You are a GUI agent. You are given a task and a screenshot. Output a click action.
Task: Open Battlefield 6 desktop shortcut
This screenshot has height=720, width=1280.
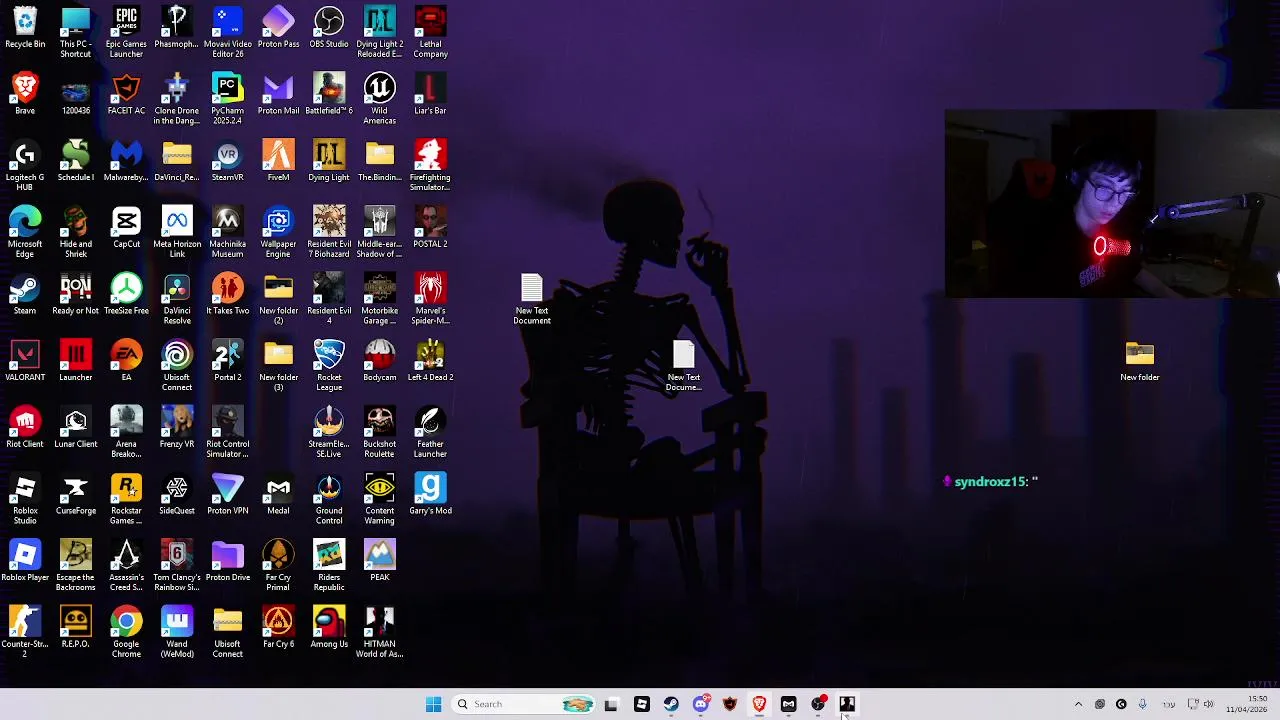tap(329, 94)
